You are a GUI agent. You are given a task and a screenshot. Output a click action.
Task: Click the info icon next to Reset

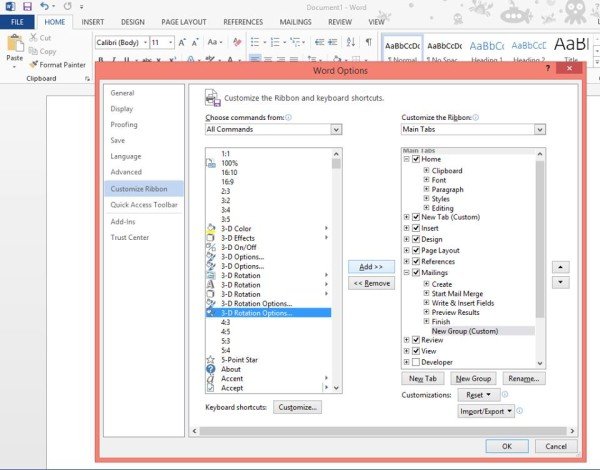(505, 394)
